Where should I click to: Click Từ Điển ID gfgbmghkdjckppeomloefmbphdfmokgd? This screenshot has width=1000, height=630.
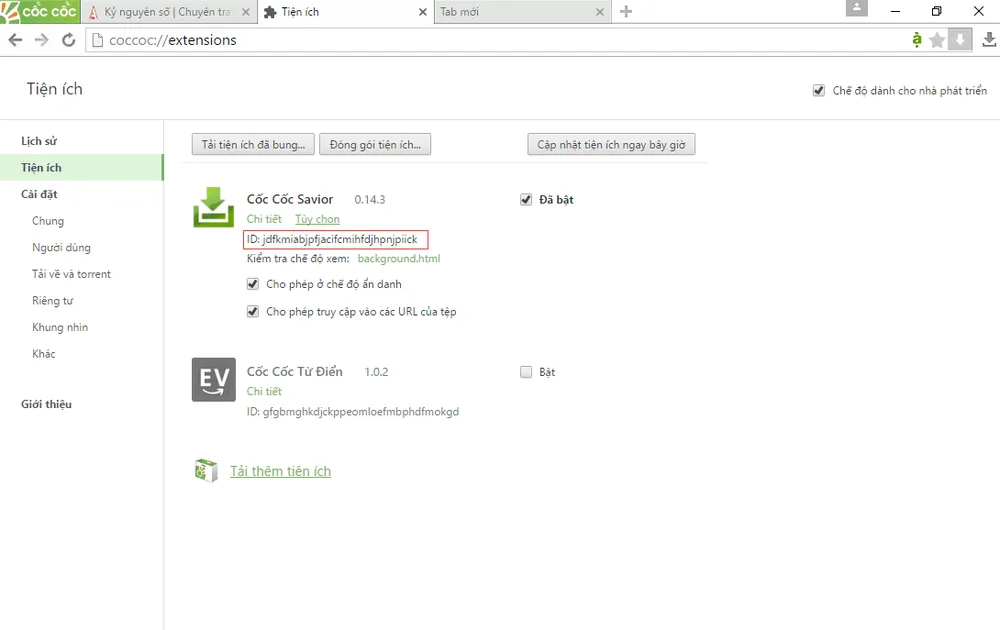[353, 412]
